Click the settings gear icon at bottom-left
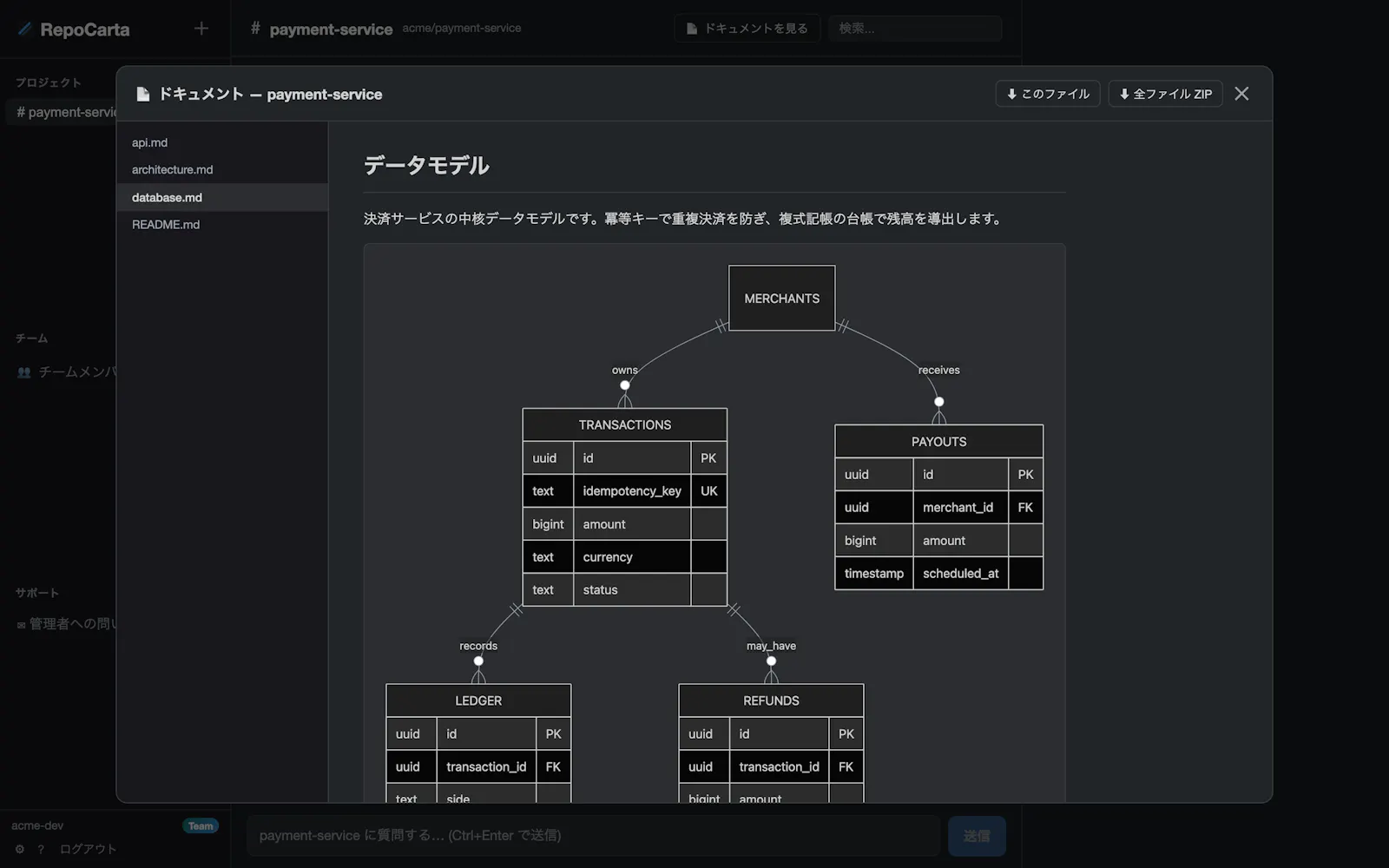Image resolution: width=1389 pixels, height=868 pixels. point(19,849)
